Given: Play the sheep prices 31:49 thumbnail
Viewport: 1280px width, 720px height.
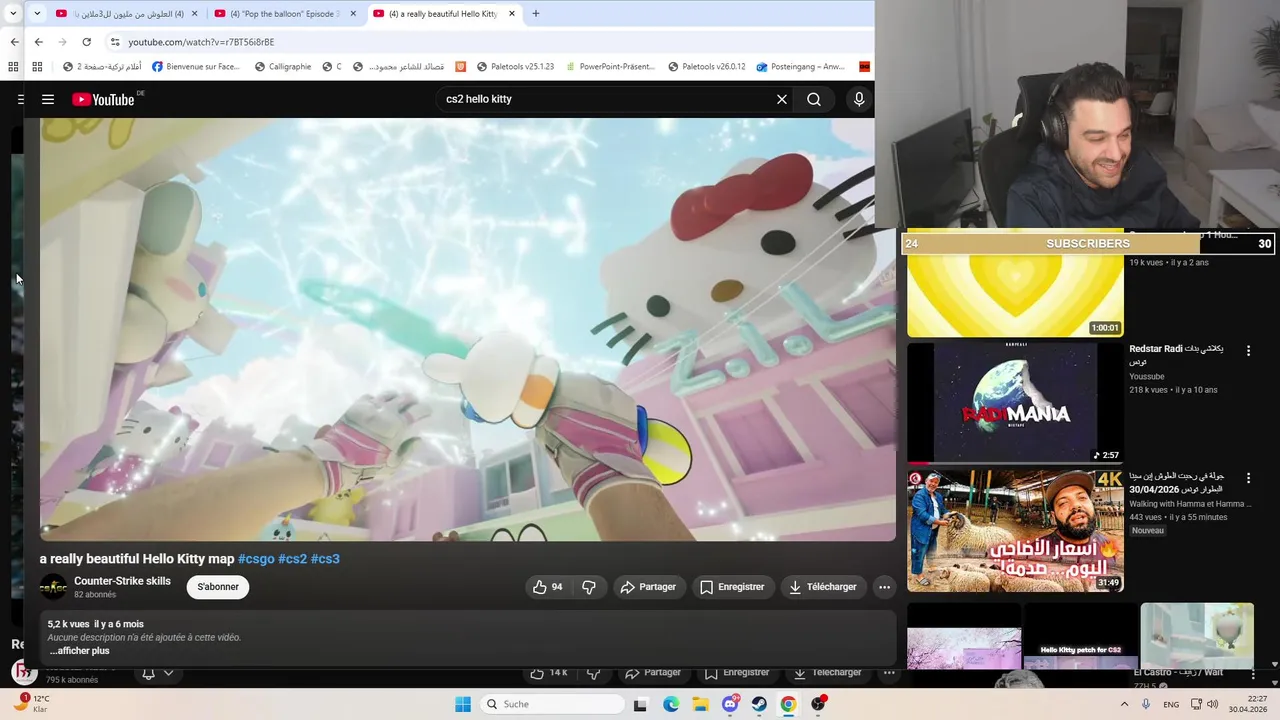Looking at the screenshot, I should click(x=1015, y=531).
